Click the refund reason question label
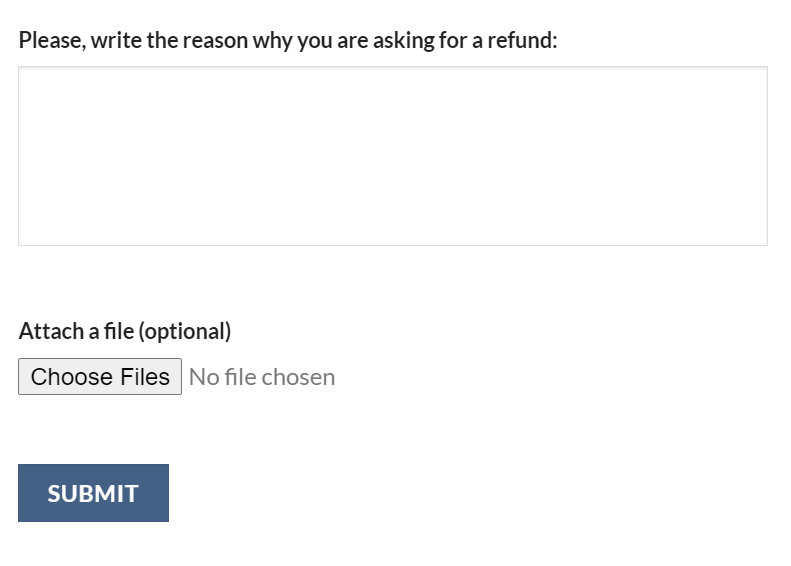The width and height of the screenshot is (791, 566). pos(288,41)
